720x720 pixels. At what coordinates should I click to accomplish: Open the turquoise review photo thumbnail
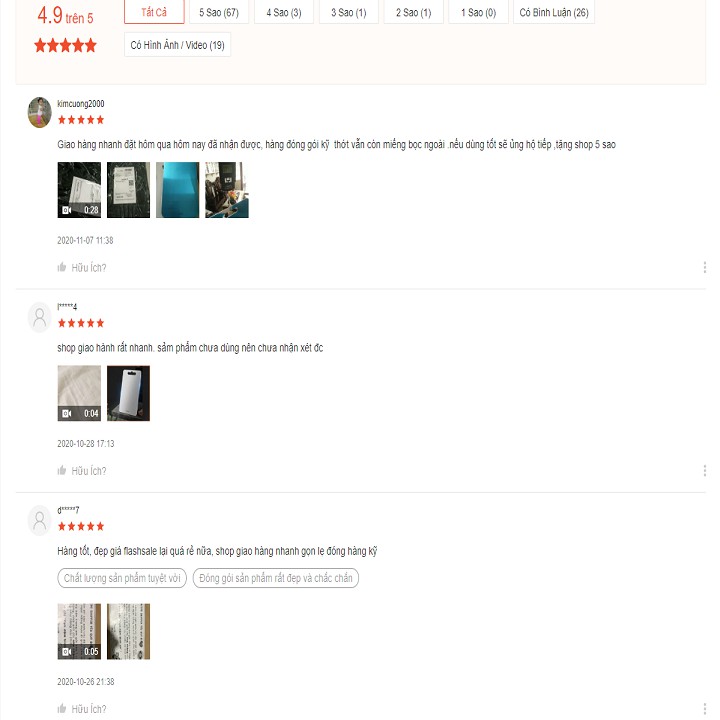177,190
